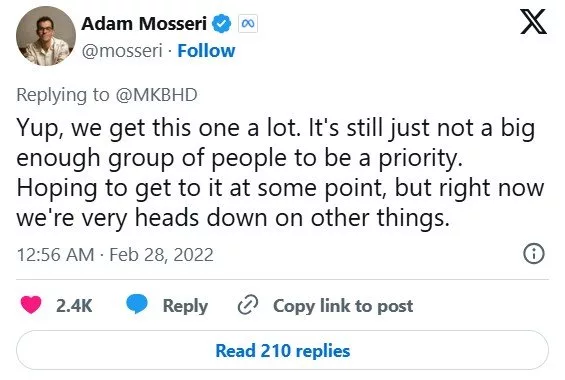Select Copy link to post
Image resolution: width=565 pixels, height=380 pixels.
tap(343, 306)
